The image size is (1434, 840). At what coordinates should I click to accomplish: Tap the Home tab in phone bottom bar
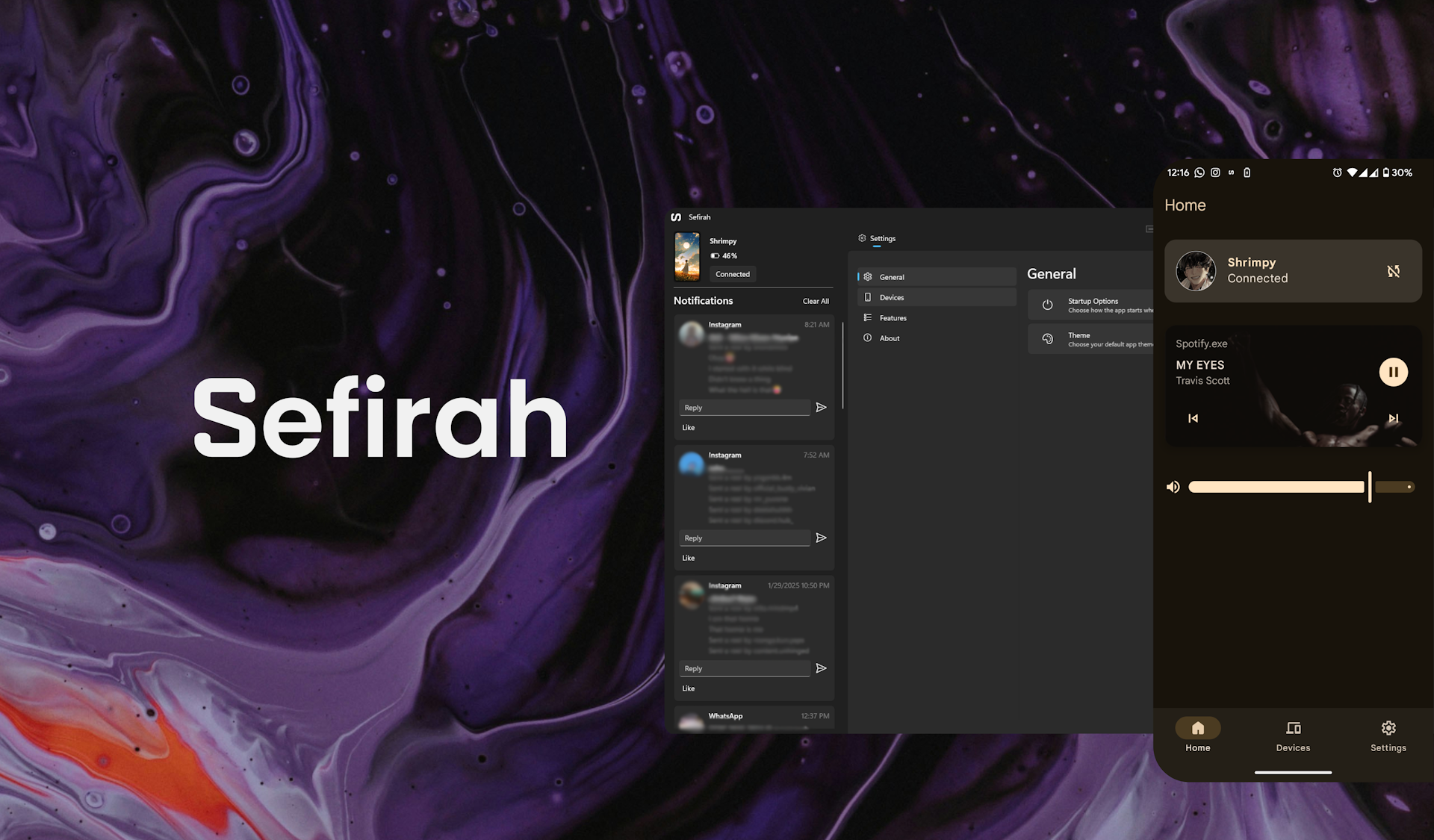[1197, 735]
